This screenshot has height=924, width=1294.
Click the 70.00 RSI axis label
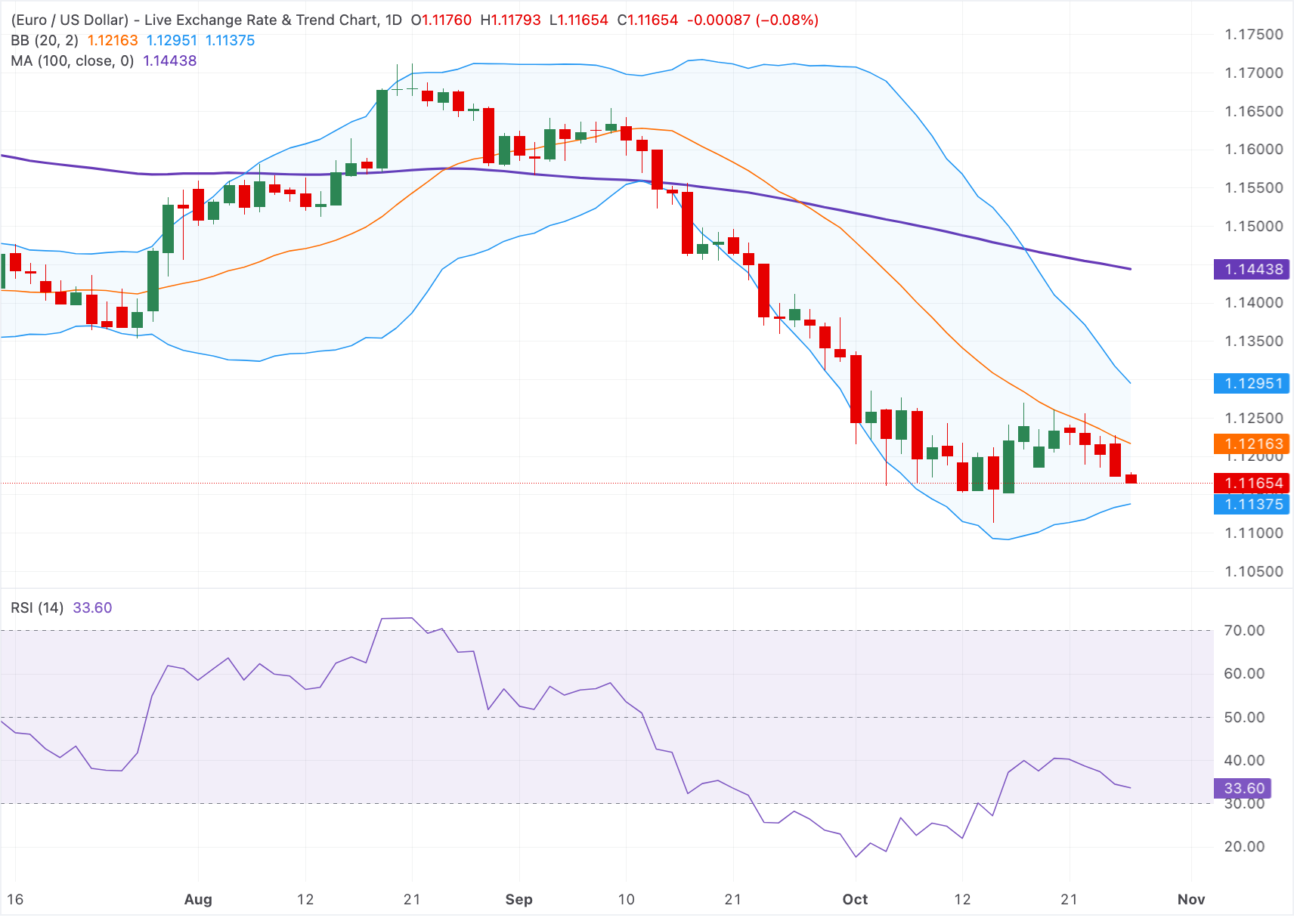click(1244, 631)
